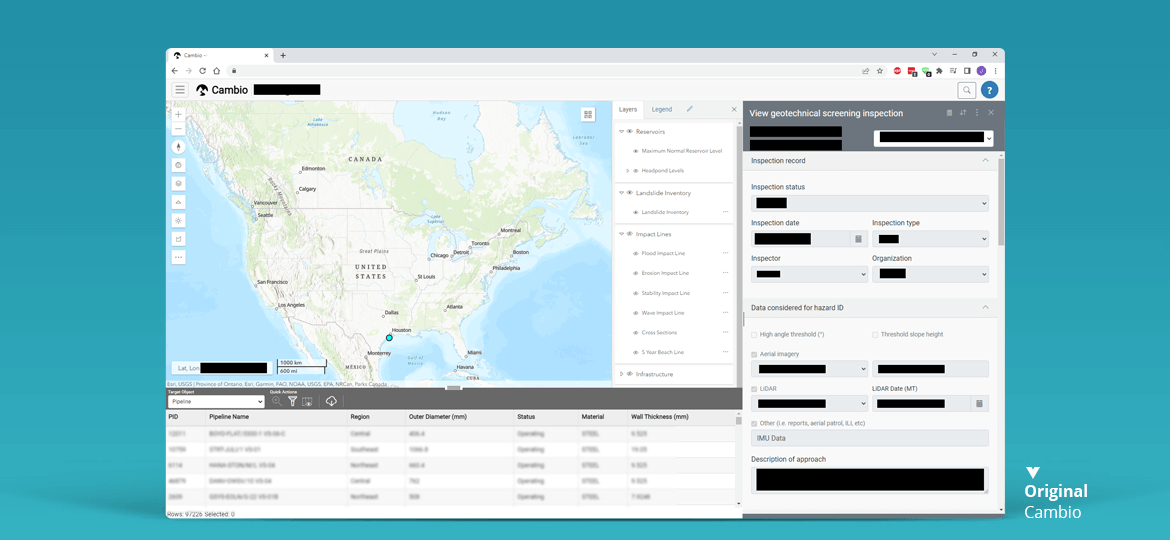Viewport: 1170px width, 540px height.
Task: Sort table by Pipeline Name column header
Action: (x=229, y=416)
